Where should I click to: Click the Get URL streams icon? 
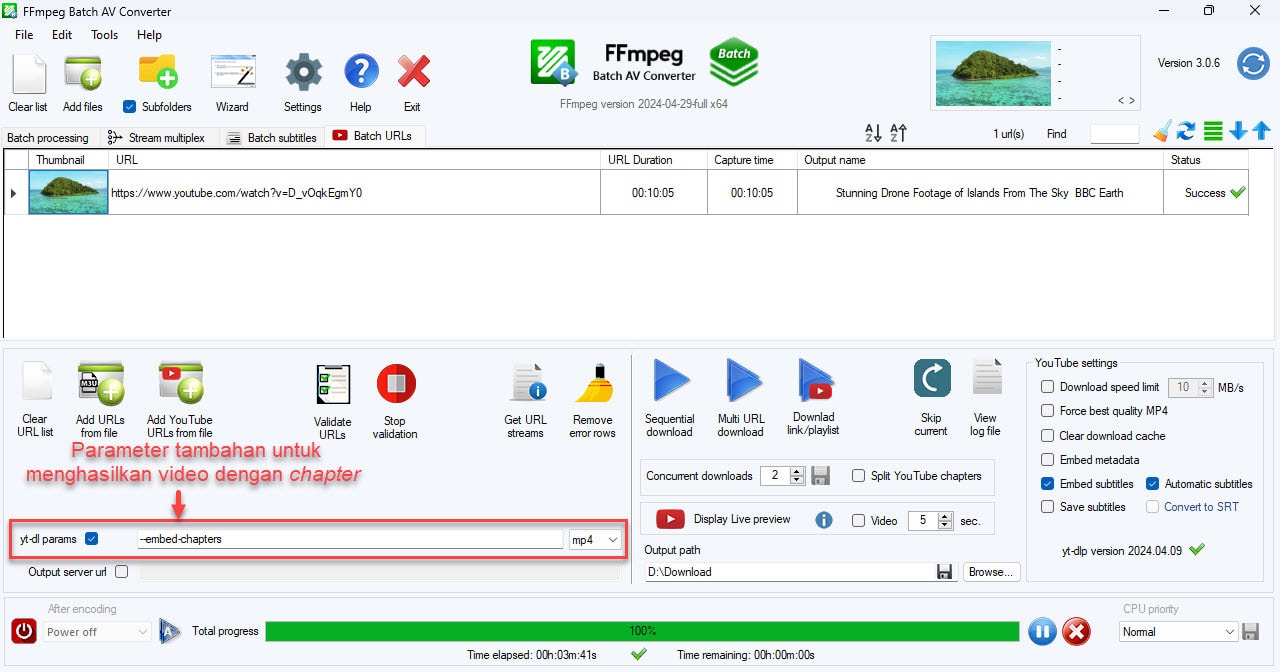(526, 384)
